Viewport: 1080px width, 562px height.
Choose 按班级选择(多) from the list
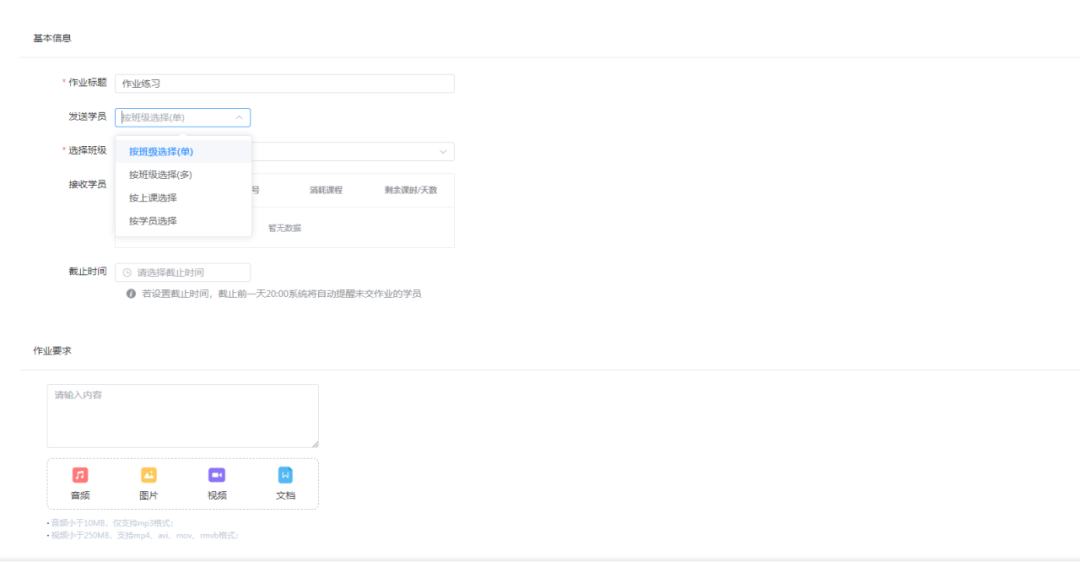point(161,175)
